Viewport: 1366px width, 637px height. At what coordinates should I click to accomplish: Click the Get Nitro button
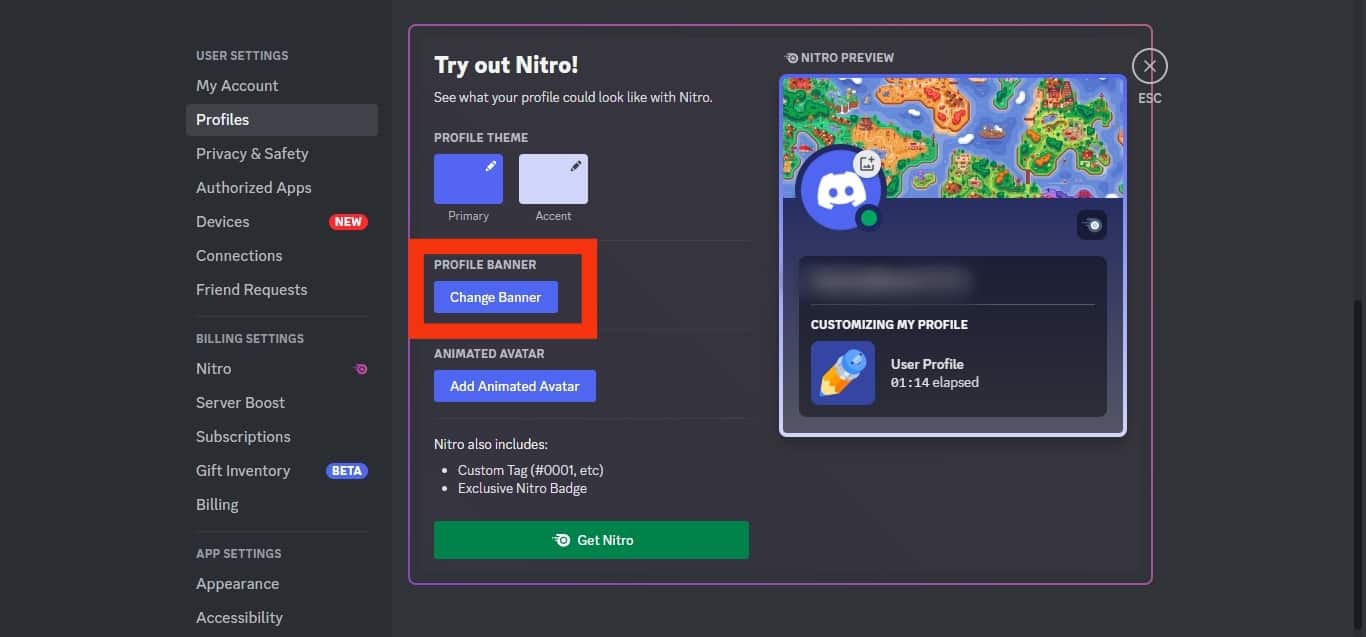[591, 539]
